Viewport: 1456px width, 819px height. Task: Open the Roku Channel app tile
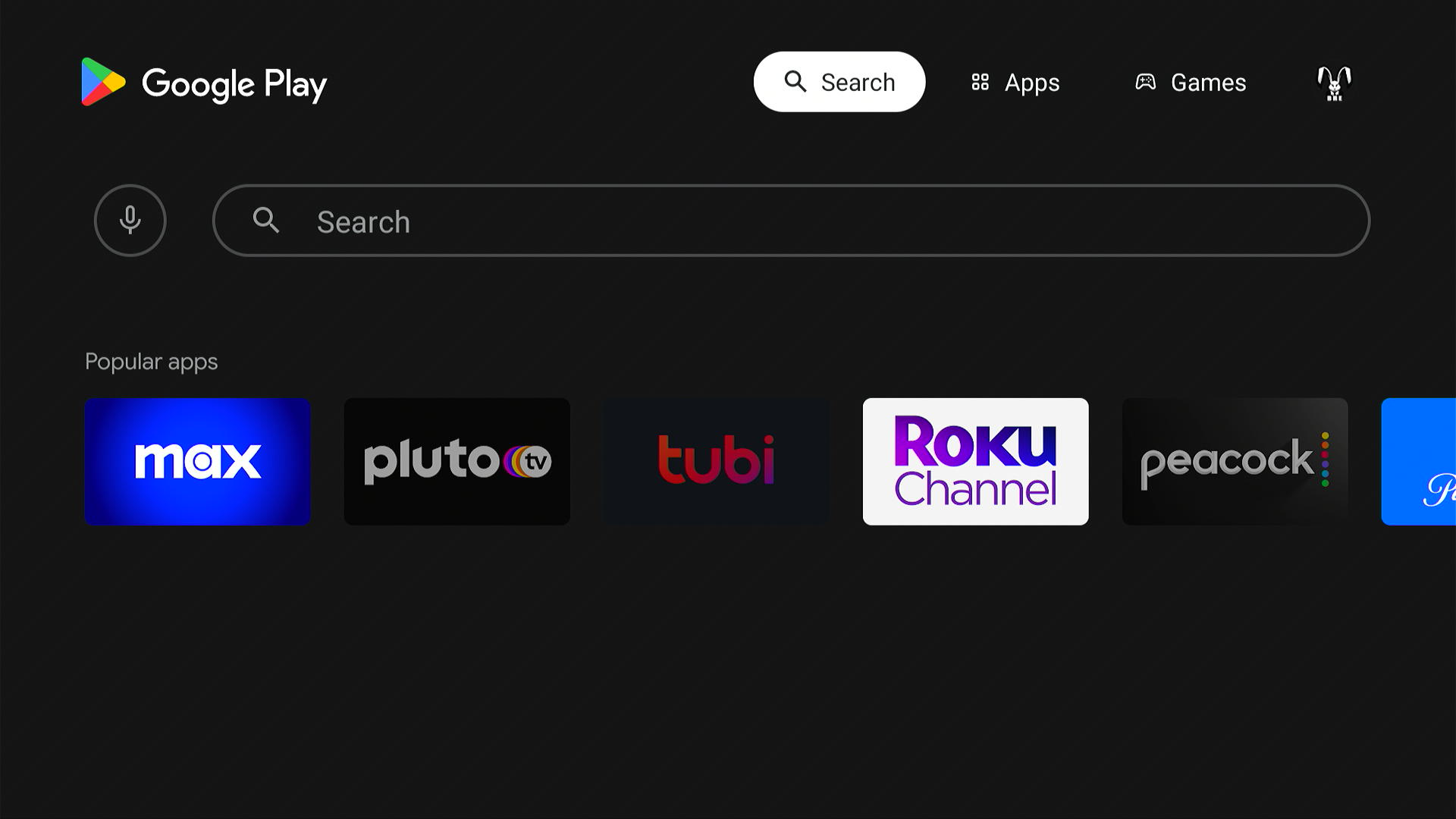(976, 461)
